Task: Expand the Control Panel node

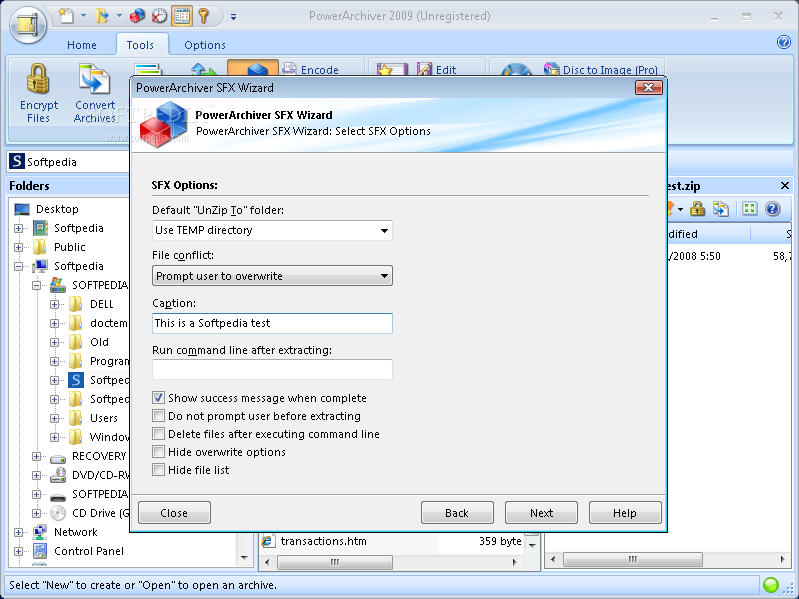Action: click(x=18, y=552)
